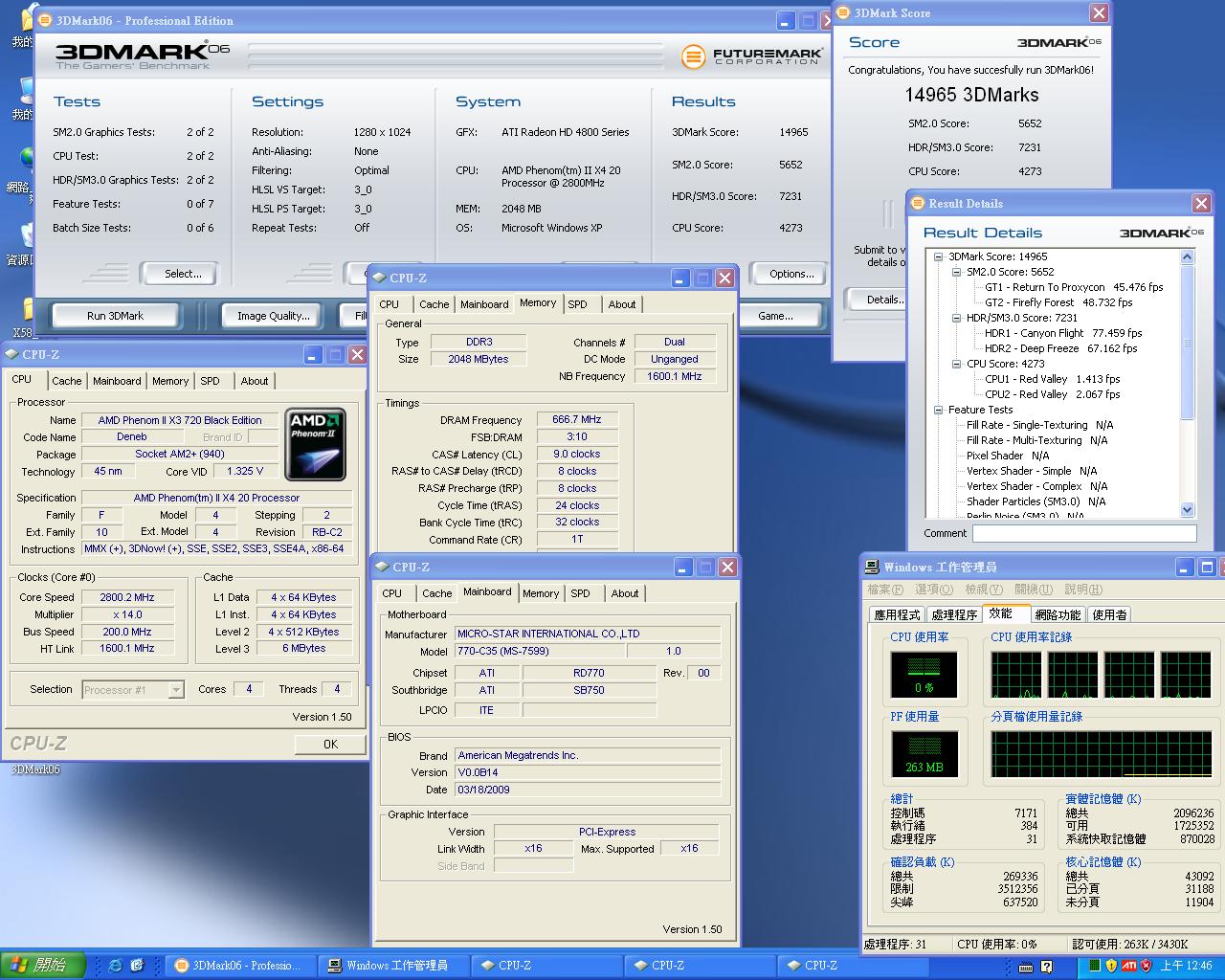Click the AMD Phenom II logo
The height and width of the screenshot is (980, 1225).
317,444
